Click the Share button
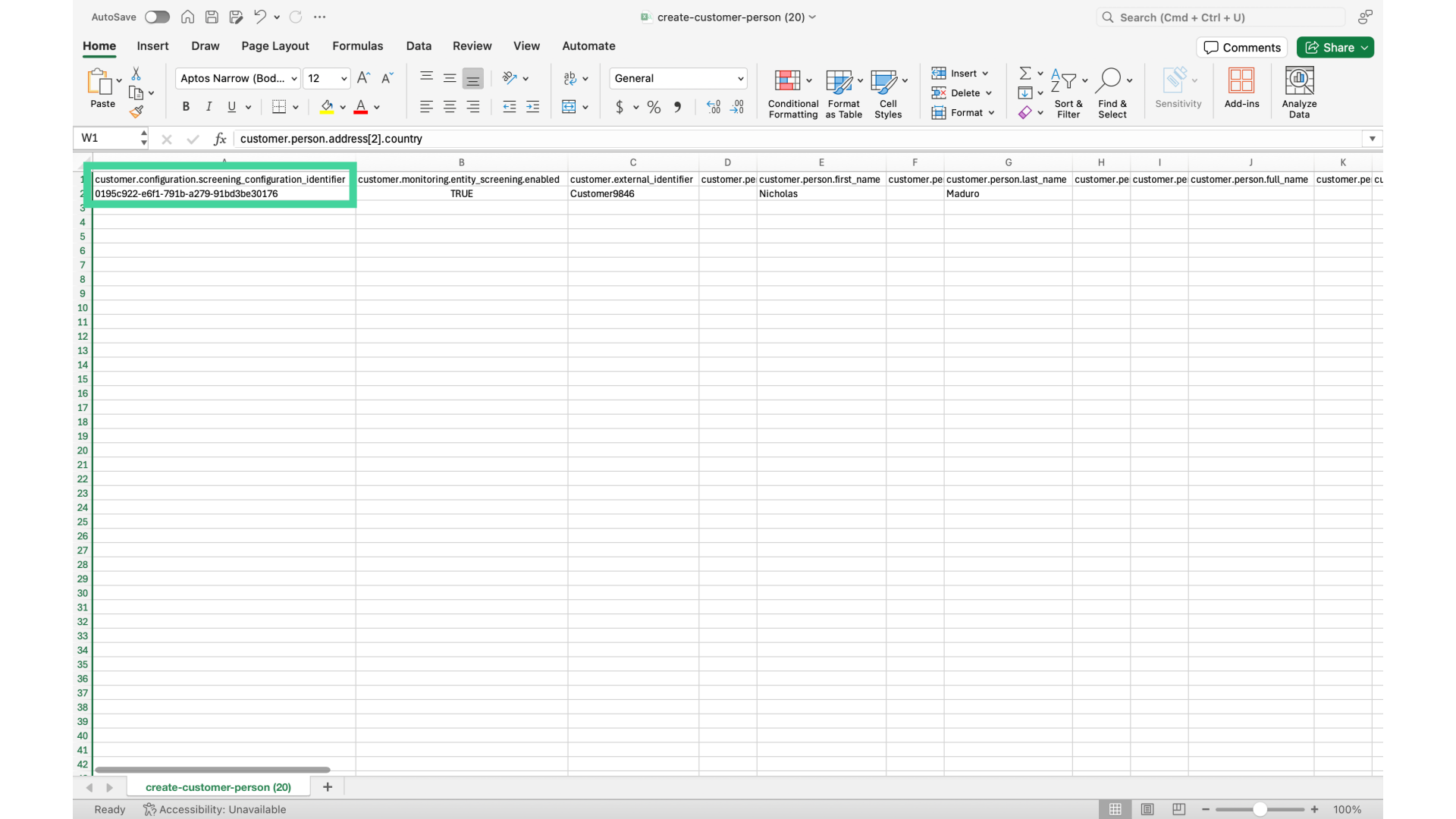1456x819 pixels. tap(1335, 47)
